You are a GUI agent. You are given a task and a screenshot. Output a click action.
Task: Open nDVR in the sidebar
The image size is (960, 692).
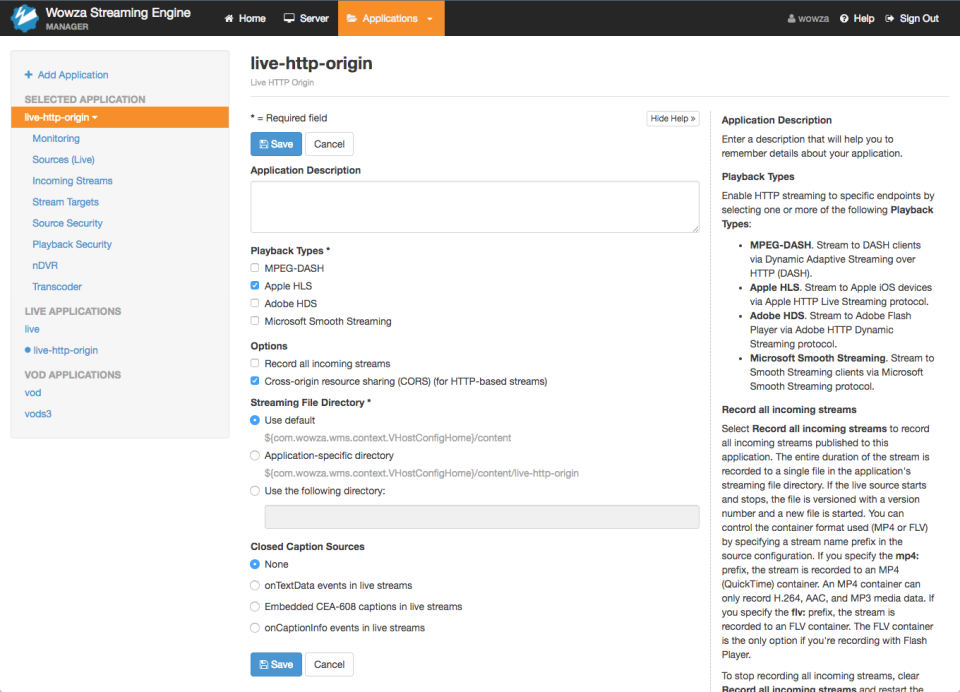[x=45, y=265]
